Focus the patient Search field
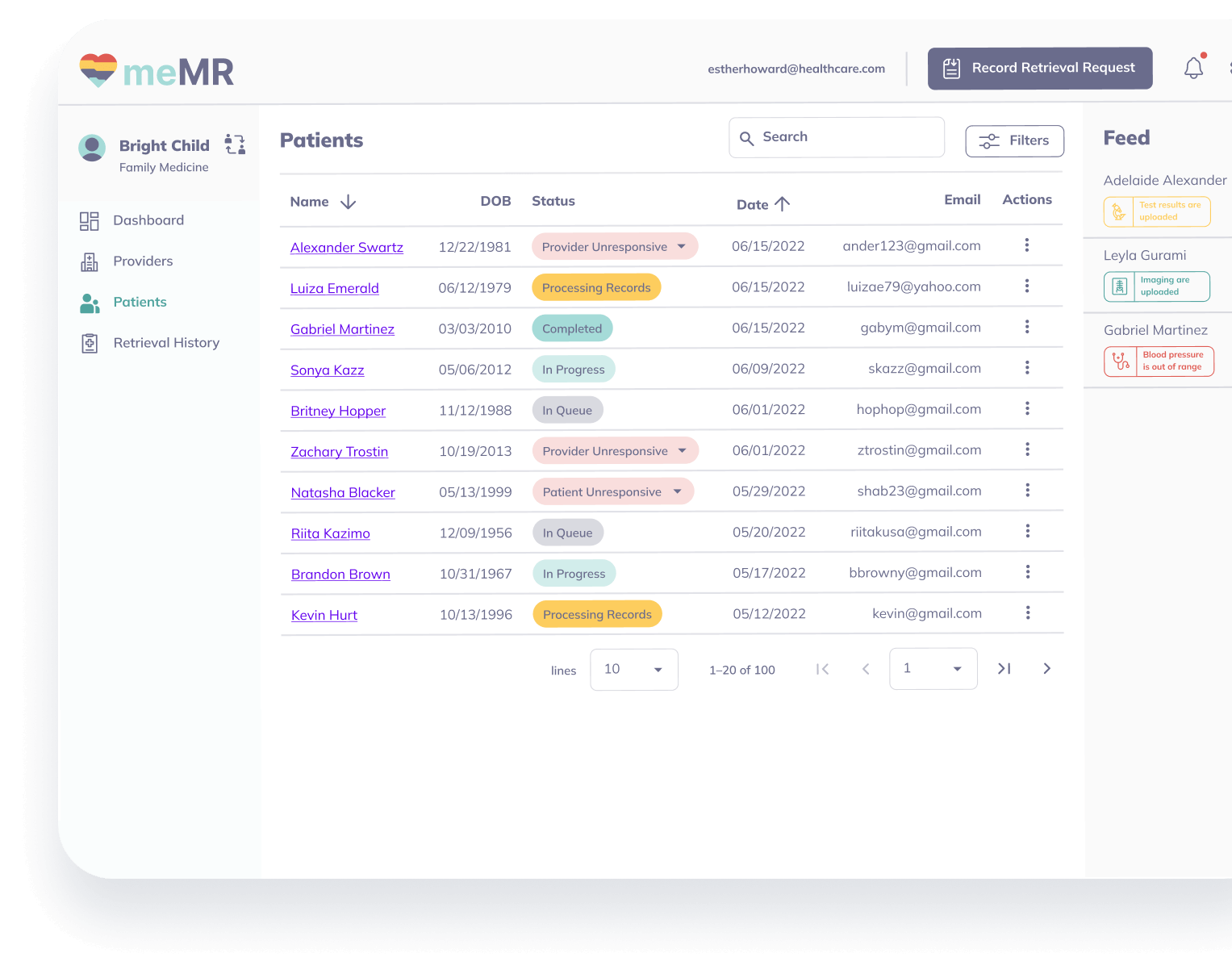Image resolution: width=1232 pixels, height=978 pixels. [x=837, y=137]
